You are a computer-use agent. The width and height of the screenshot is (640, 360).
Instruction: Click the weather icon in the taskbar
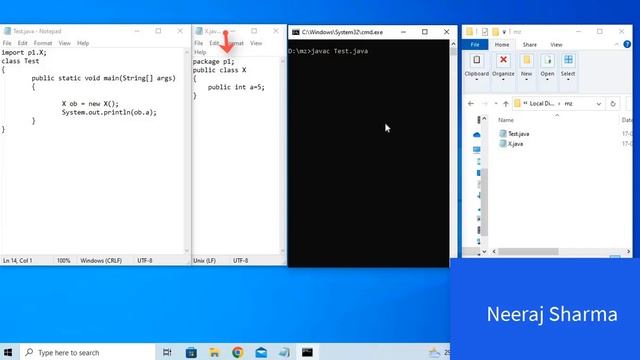(x=434, y=352)
